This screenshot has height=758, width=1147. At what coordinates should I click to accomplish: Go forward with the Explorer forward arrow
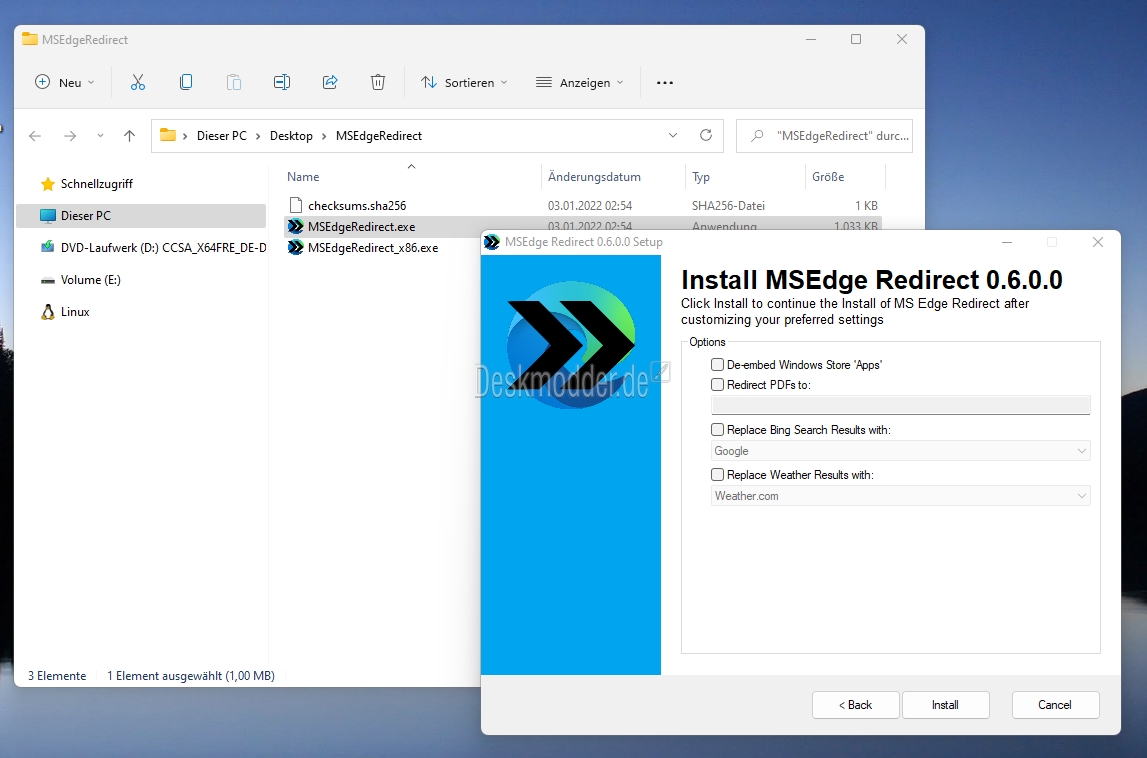pos(69,136)
